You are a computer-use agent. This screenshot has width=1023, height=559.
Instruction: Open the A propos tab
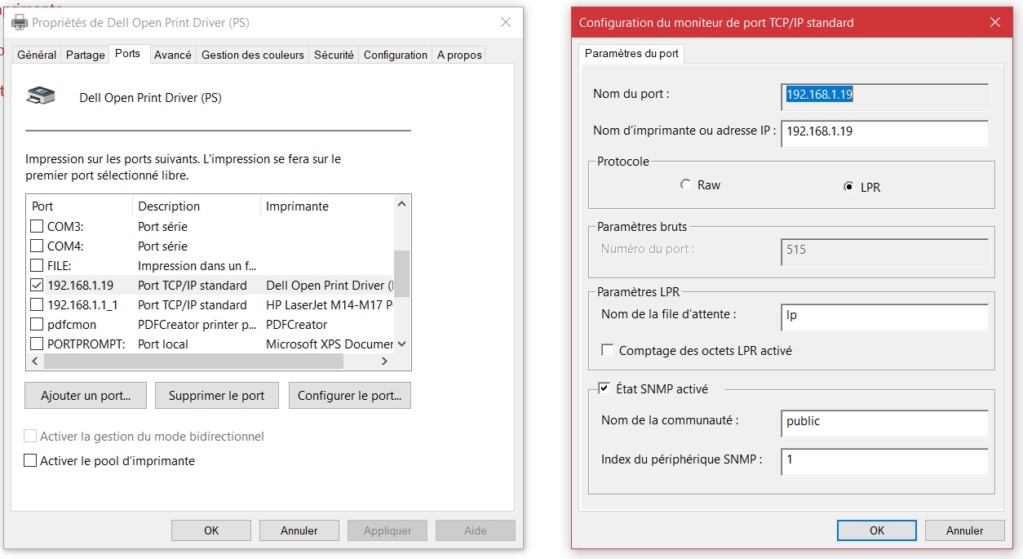click(x=459, y=55)
